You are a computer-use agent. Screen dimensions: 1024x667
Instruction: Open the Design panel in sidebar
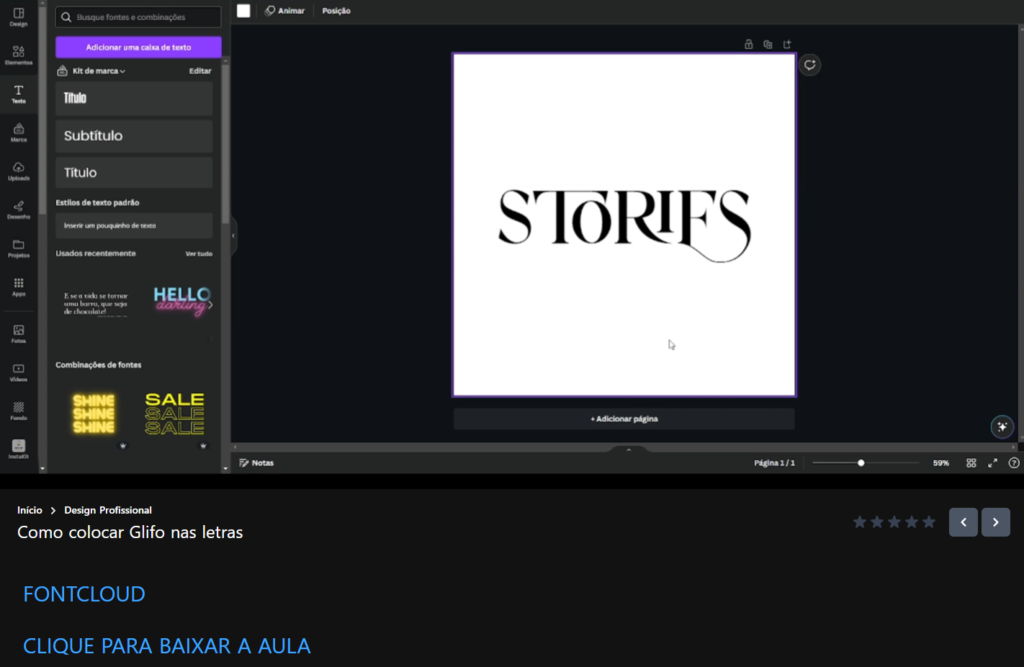point(18,16)
